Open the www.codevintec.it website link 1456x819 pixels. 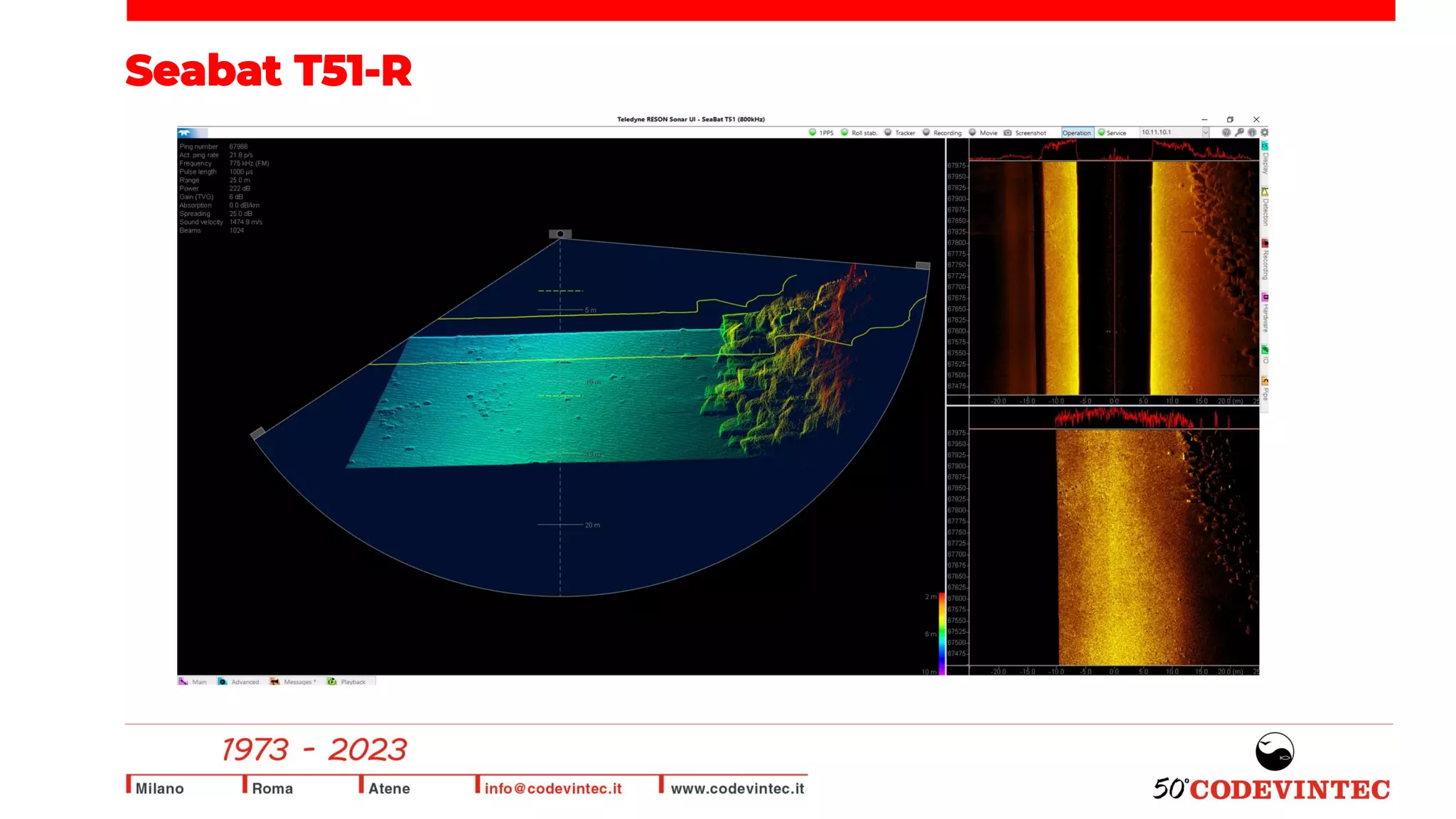pyautogui.click(x=737, y=788)
